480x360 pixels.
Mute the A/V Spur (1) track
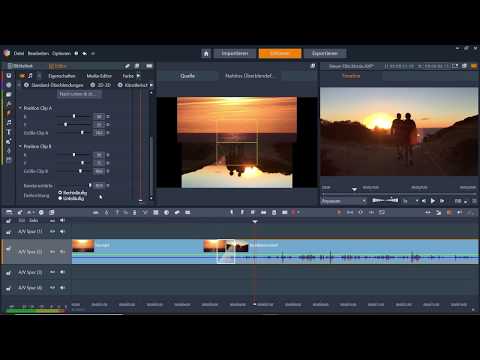(62, 231)
